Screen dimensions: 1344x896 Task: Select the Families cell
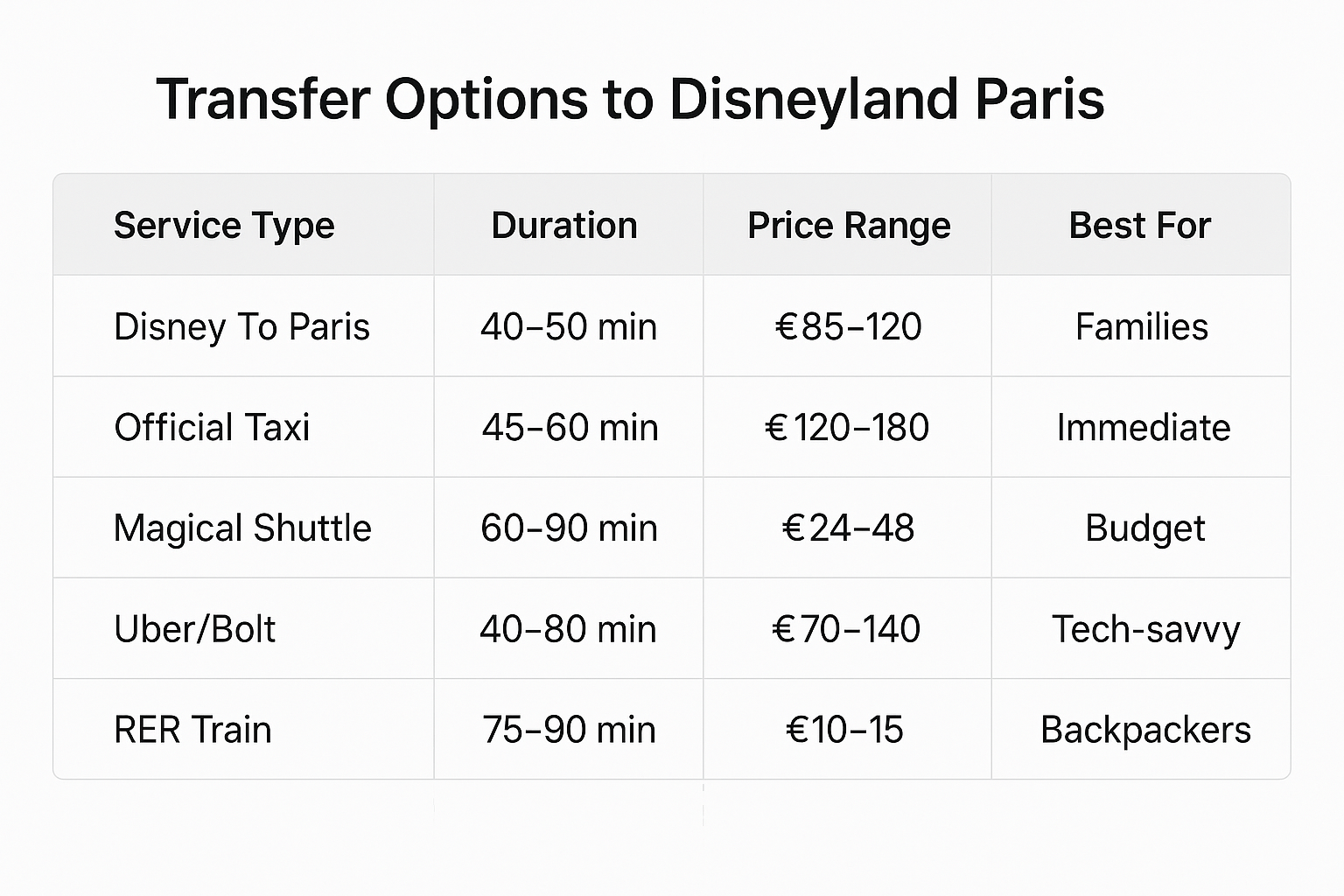(x=1142, y=327)
